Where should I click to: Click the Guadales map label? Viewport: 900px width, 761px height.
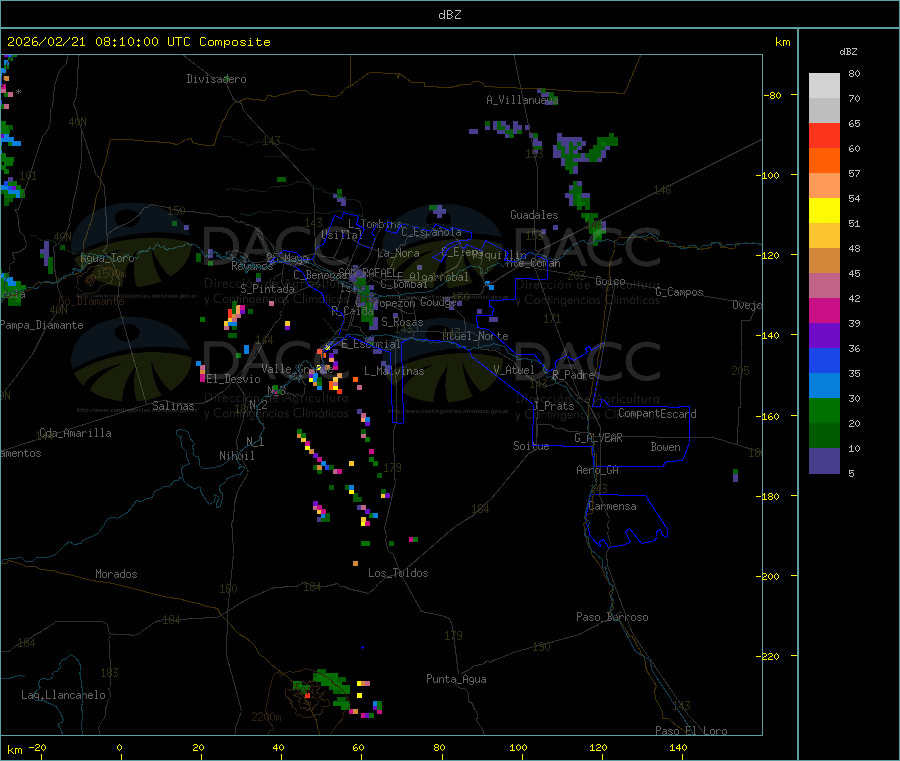pyautogui.click(x=534, y=215)
